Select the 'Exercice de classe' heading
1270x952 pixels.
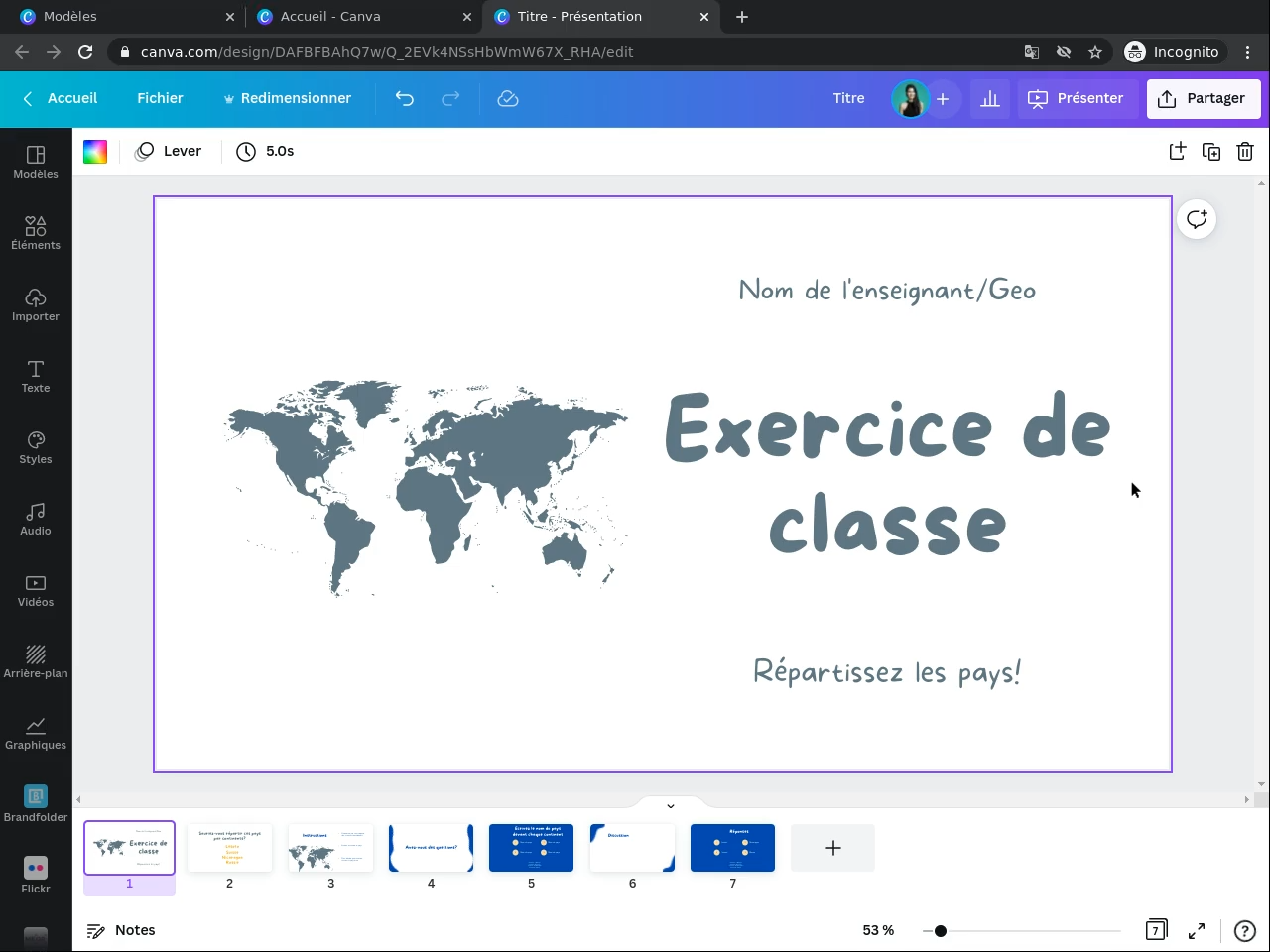point(888,475)
